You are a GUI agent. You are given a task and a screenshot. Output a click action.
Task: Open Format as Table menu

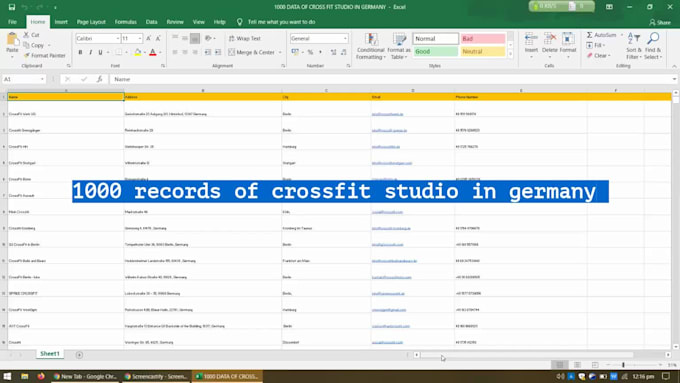tap(399, 46)
